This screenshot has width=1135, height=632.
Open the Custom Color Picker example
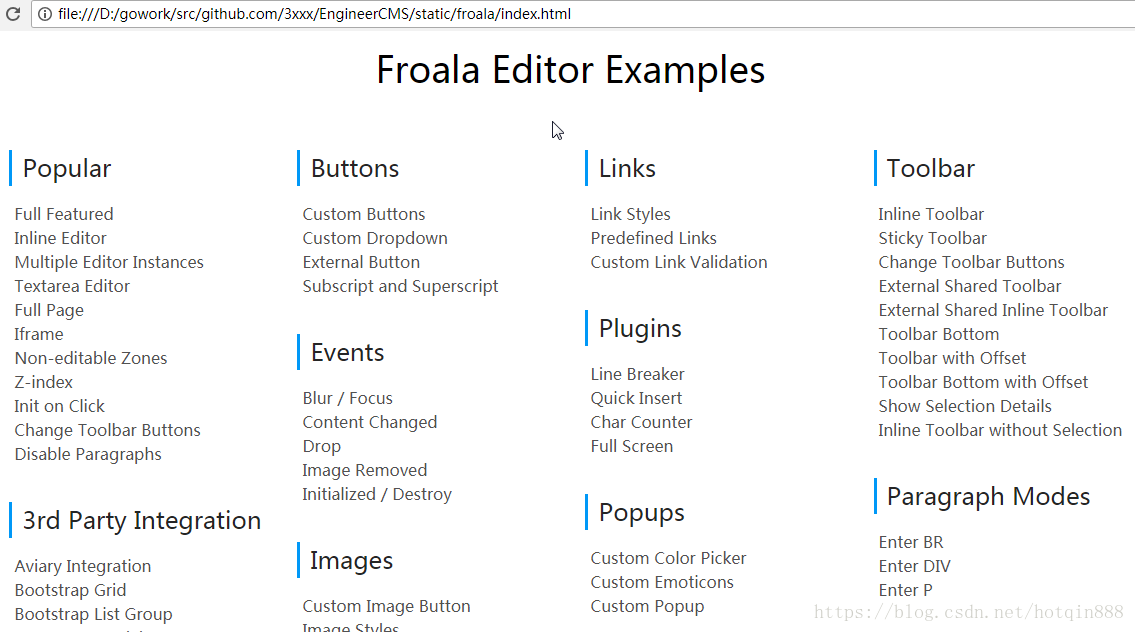pyautogui.click(x=667, y=558)
